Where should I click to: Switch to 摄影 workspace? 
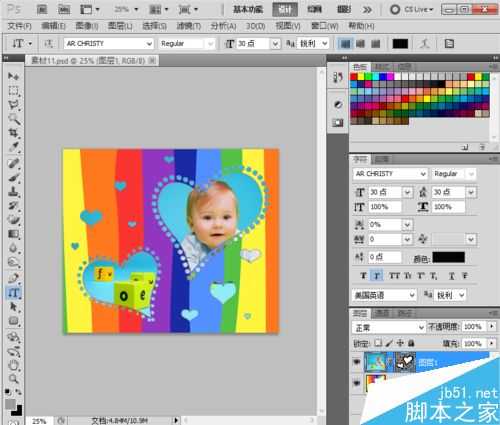click(344, 9)
